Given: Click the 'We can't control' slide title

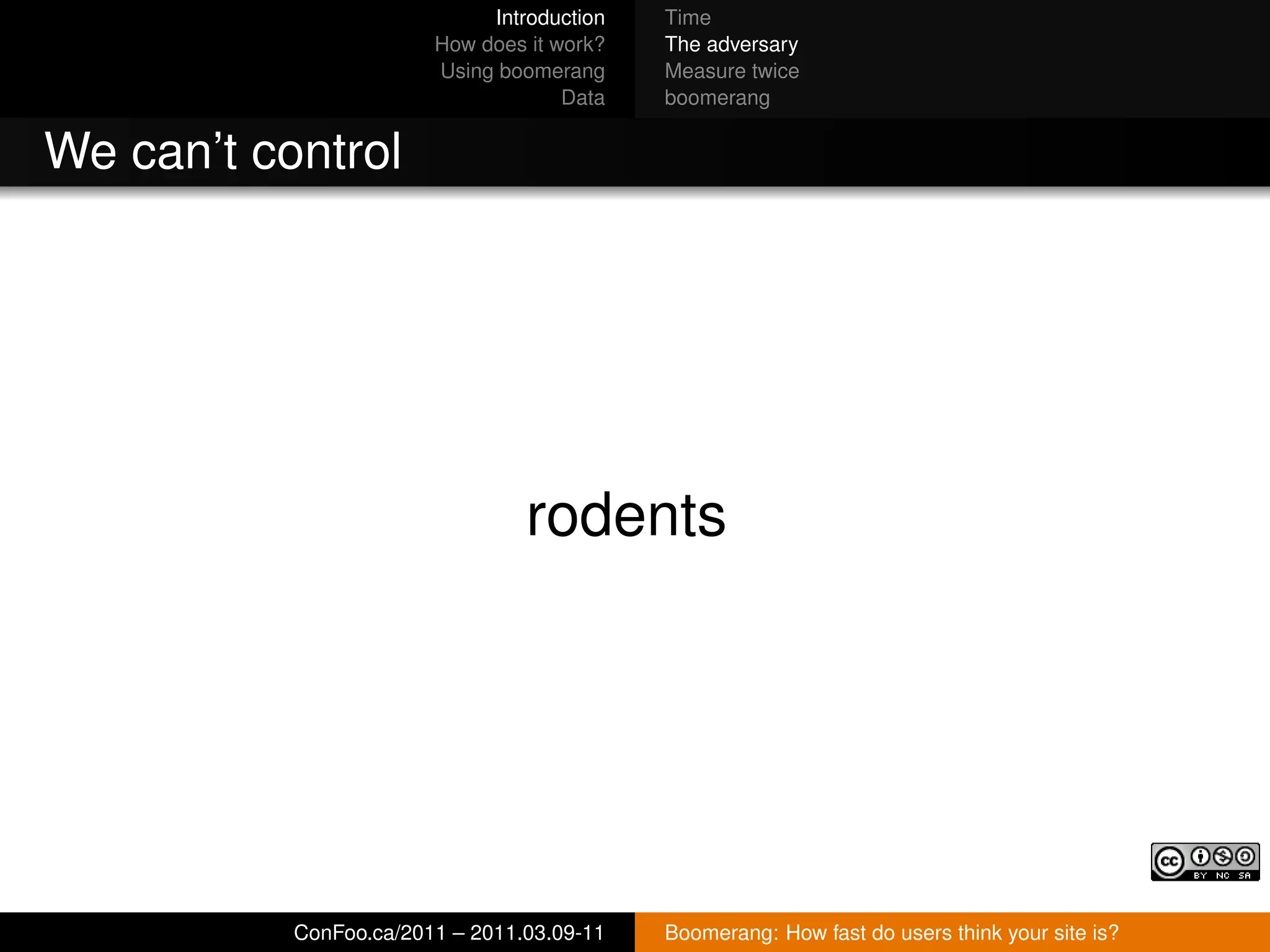Looking at the screenshot, I should pyautogui.click(x=223, y=151).
